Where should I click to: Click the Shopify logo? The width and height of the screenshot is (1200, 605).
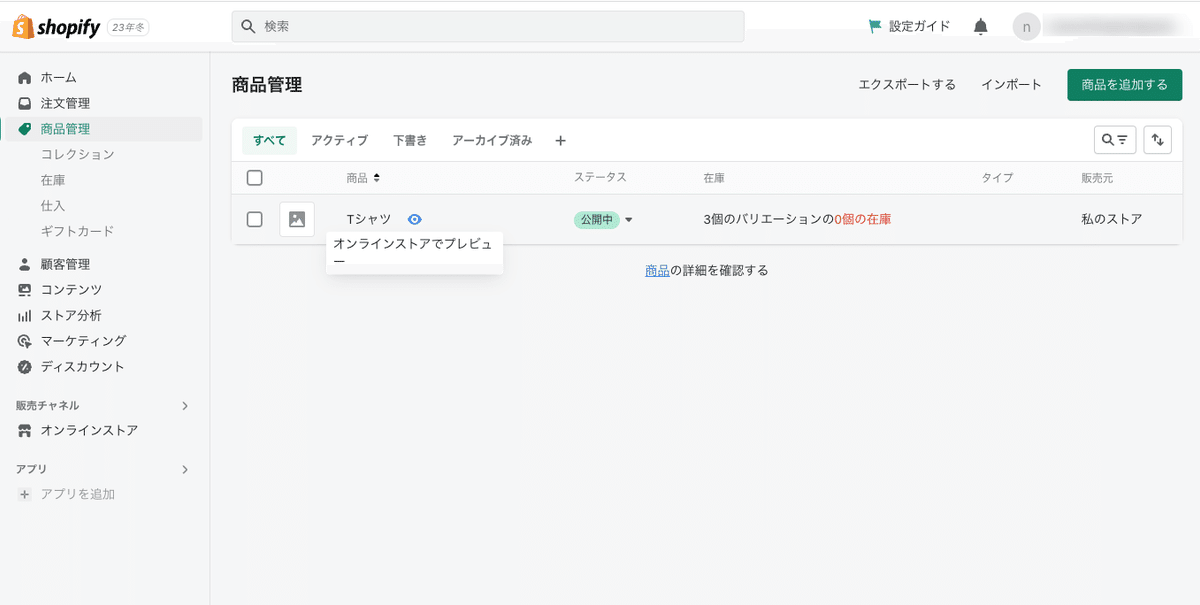(x=56, y=27)
